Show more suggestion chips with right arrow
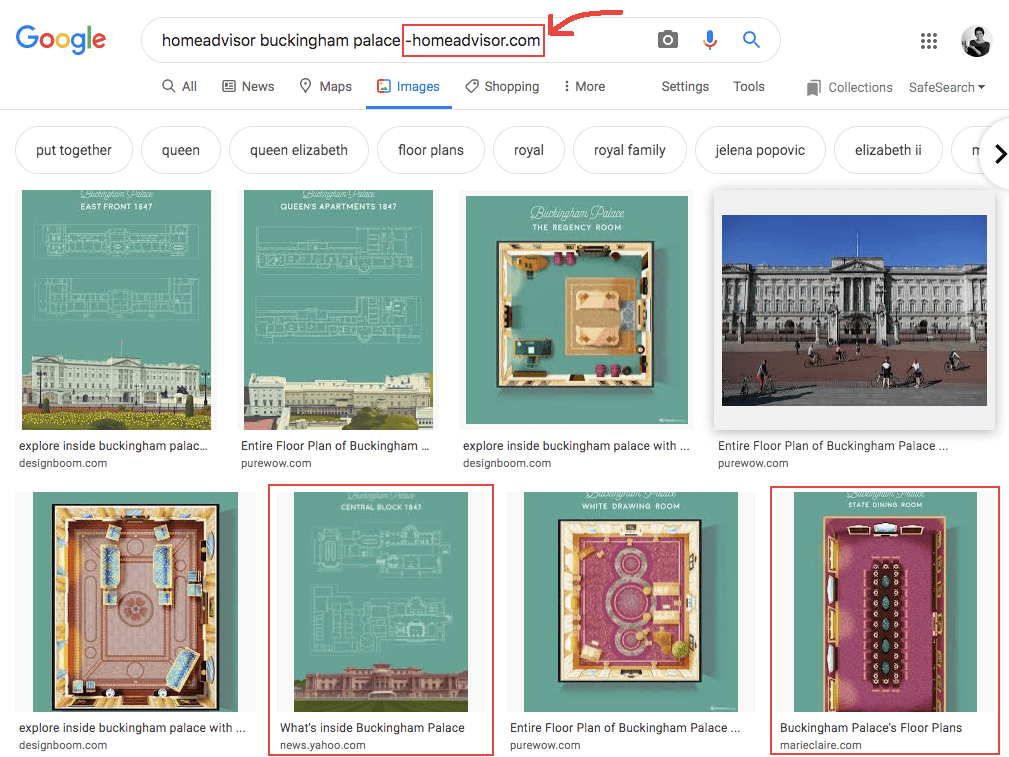The image size is (1009, 757). pyautogui.click(x=999, y=154)
